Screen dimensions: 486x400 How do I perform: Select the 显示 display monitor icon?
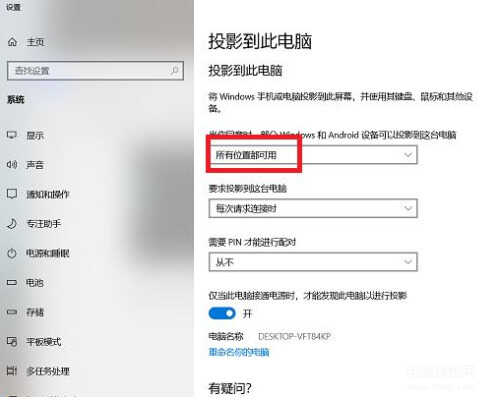coord(12,135)
